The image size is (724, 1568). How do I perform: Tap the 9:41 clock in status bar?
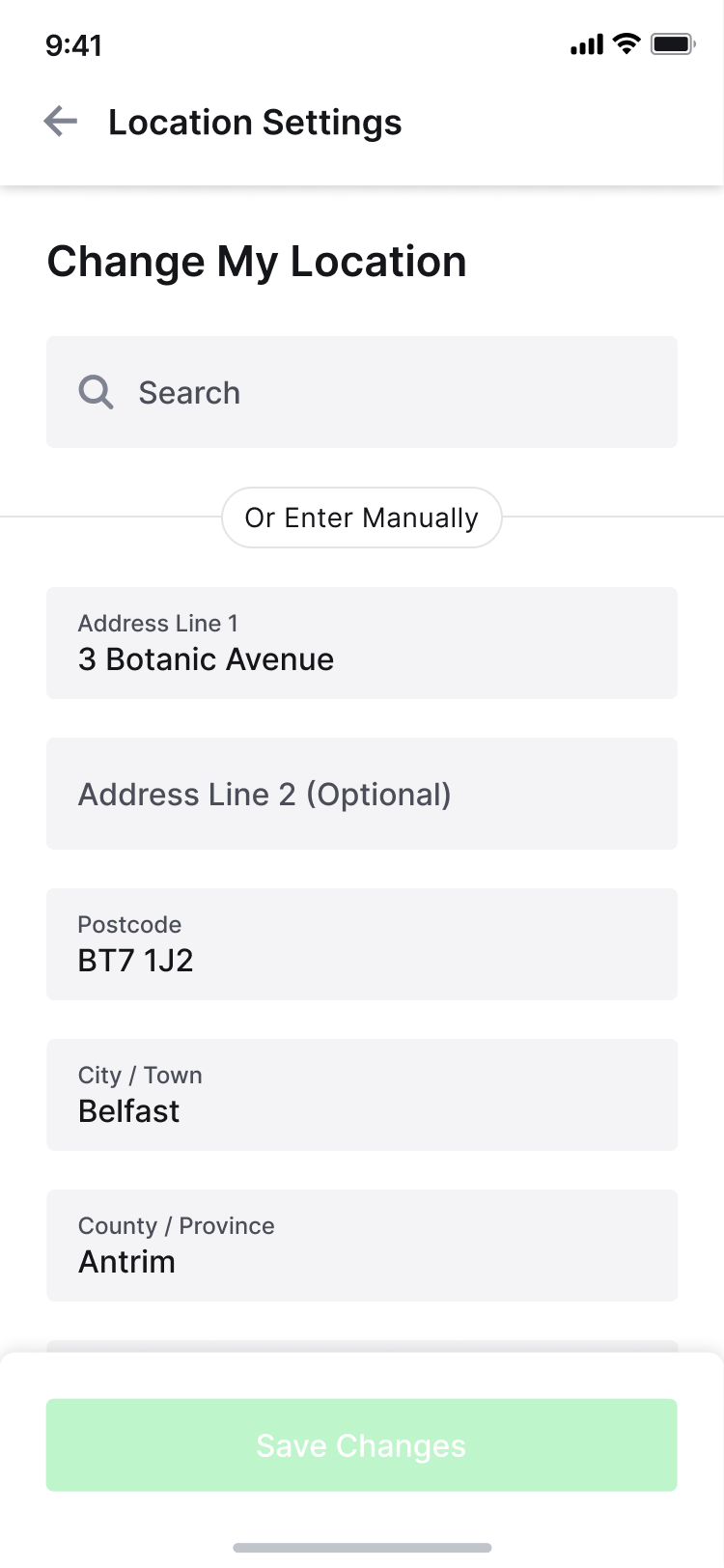[73, 45]
